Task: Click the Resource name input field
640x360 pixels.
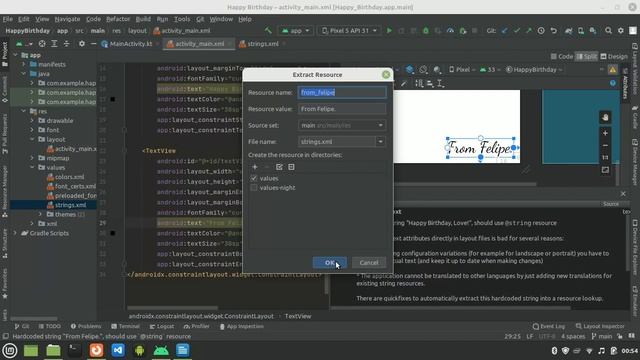Action: pos(342,93)
